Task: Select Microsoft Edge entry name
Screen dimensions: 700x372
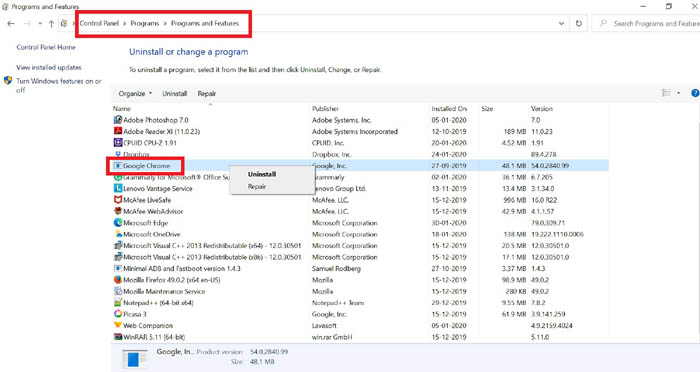Action: (146, 223)
